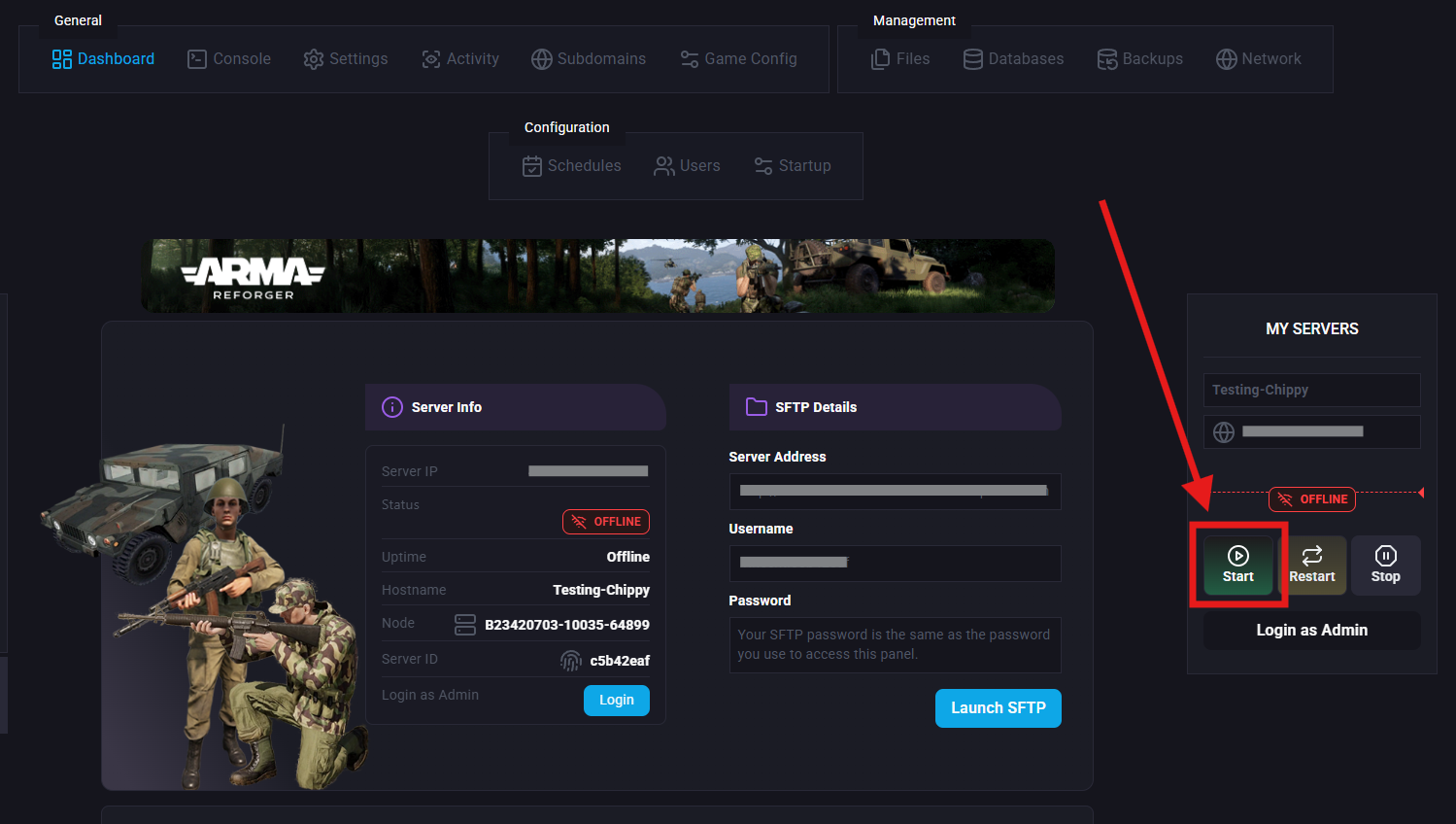Click the blue Login button in Server Info
Image resolution: width=1456 pixels, height=824 pixels.
point(617,701)
